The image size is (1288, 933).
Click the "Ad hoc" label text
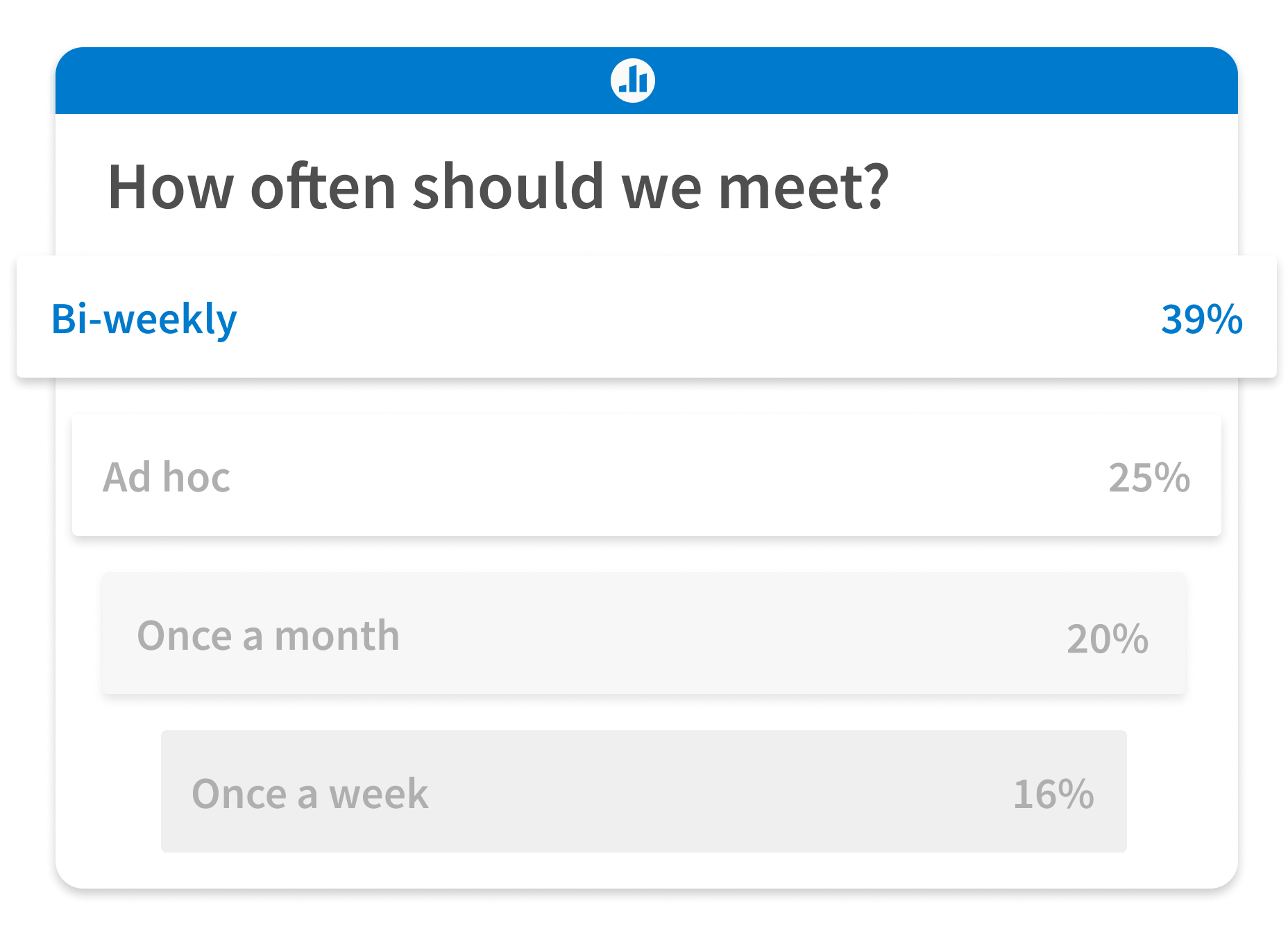(x=167, y=478)
